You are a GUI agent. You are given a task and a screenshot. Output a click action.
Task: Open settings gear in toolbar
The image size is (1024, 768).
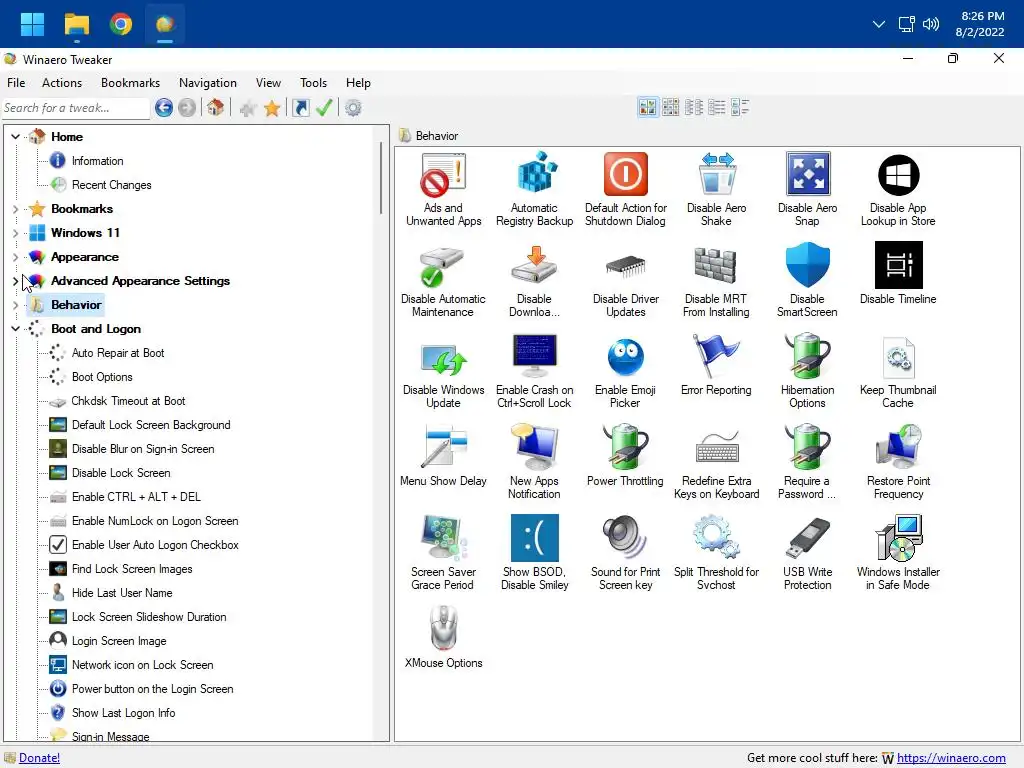coord(353,108)
